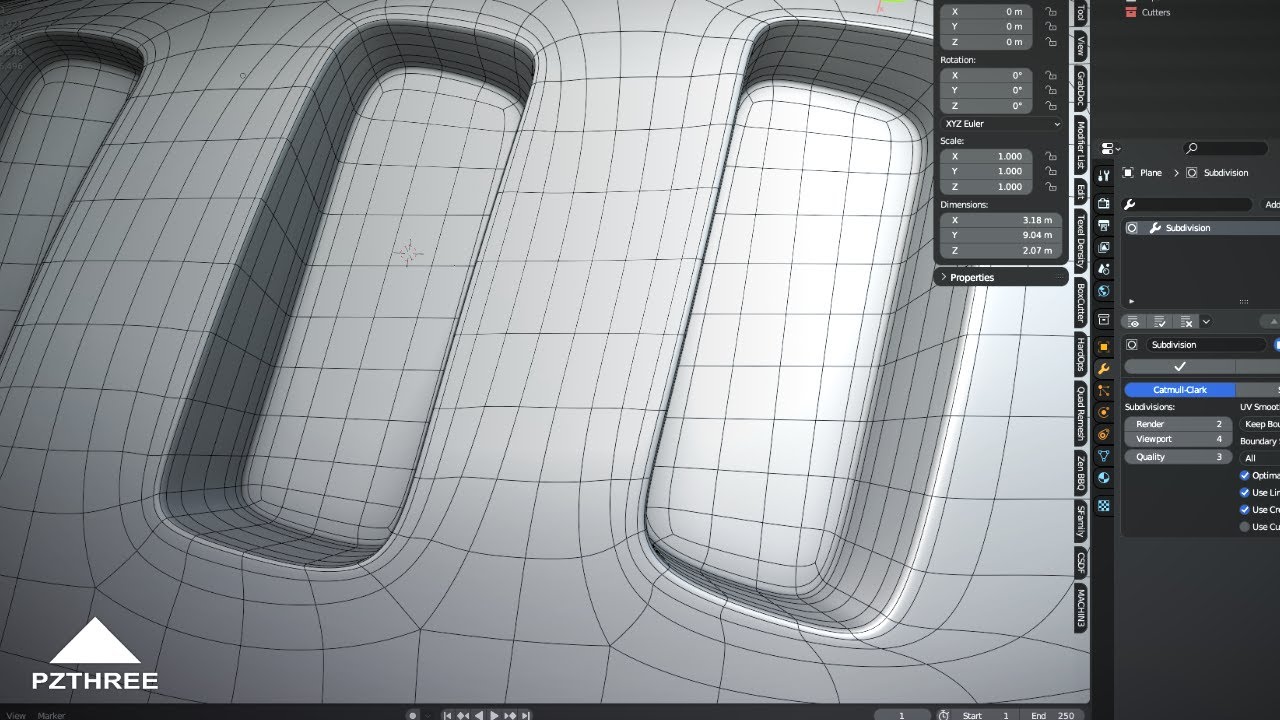The image size is (1280, 720).
Task: Open the Texture properties checker tab icon
Action: (x=1104, y=506)
